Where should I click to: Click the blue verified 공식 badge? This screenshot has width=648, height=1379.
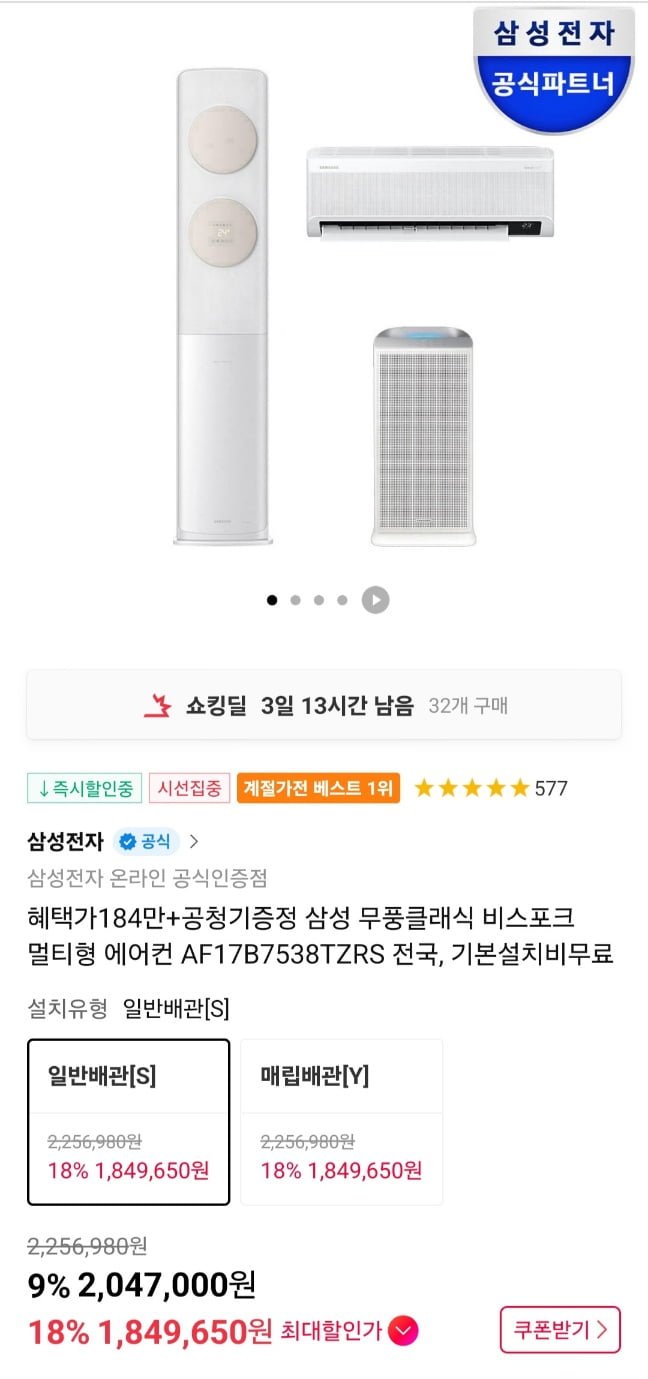[x=145, y=841]
